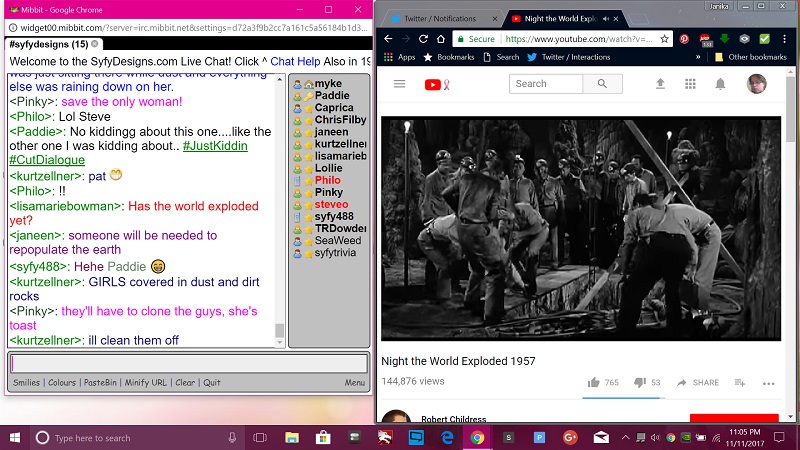This screenshot has height=450, width=800.
Task: Open the YouTube hamburger guide menu
Action: click(399, 84)
